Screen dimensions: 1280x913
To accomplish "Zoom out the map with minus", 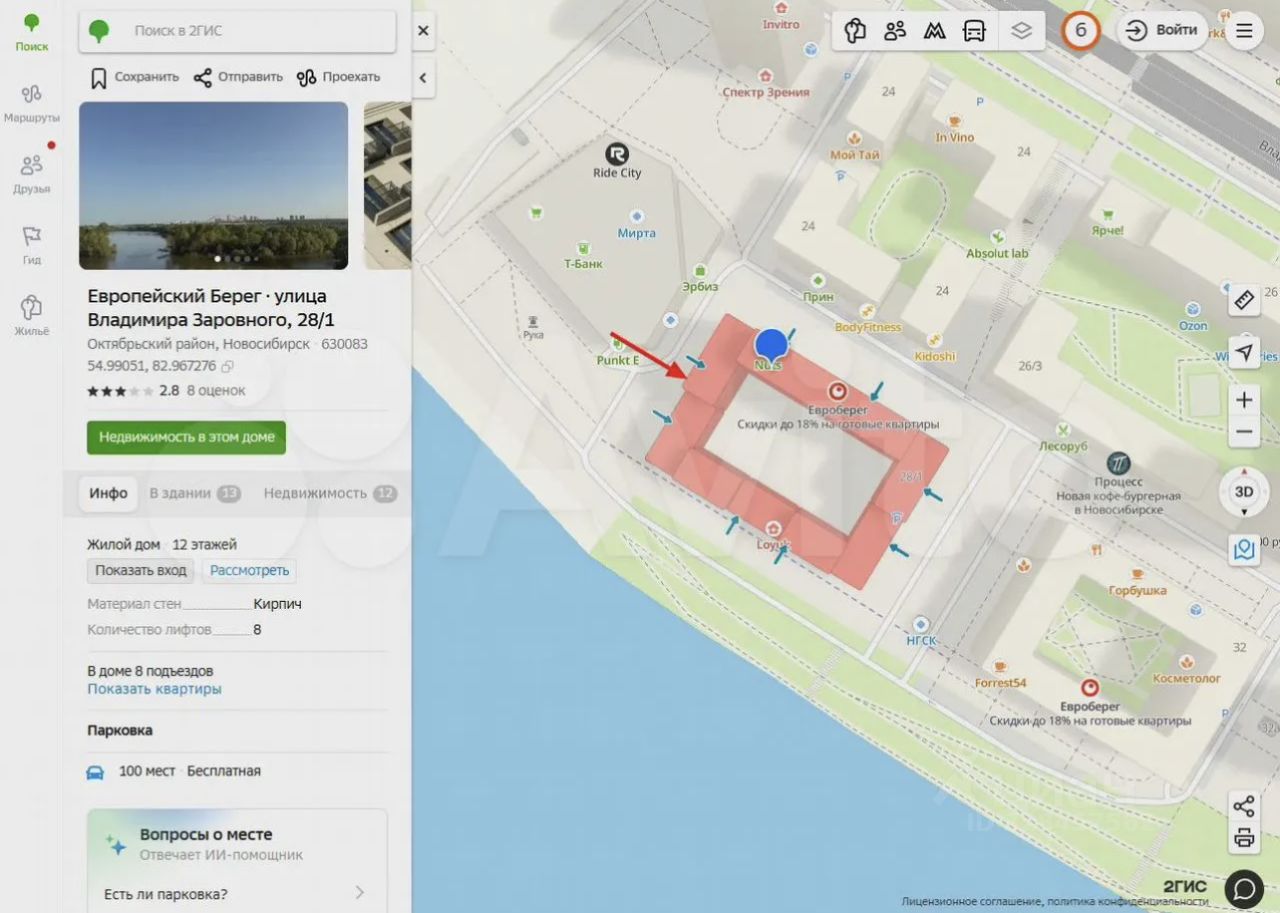I will [1244, 433].
